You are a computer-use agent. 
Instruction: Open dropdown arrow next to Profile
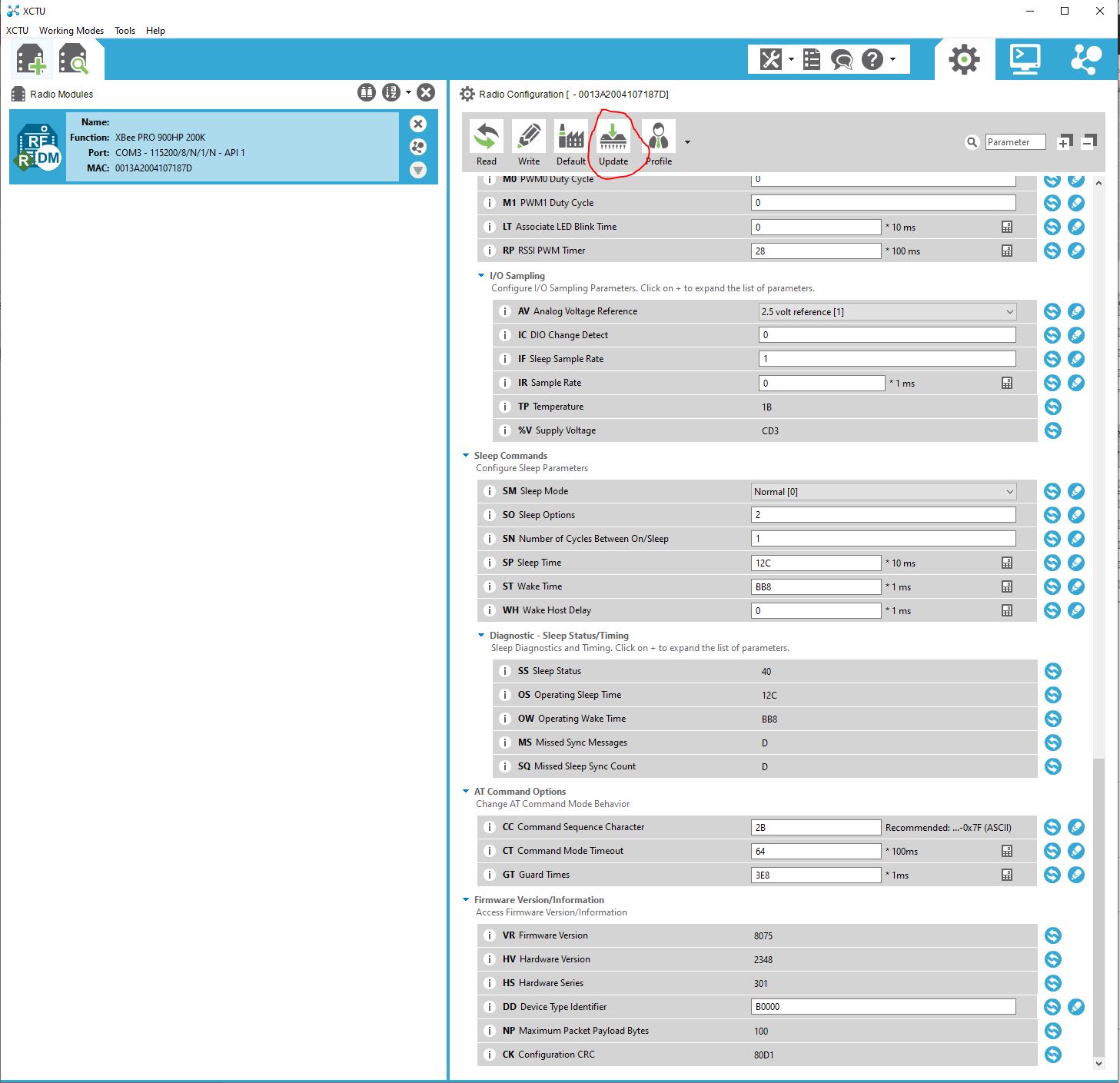tap(687, 142)
